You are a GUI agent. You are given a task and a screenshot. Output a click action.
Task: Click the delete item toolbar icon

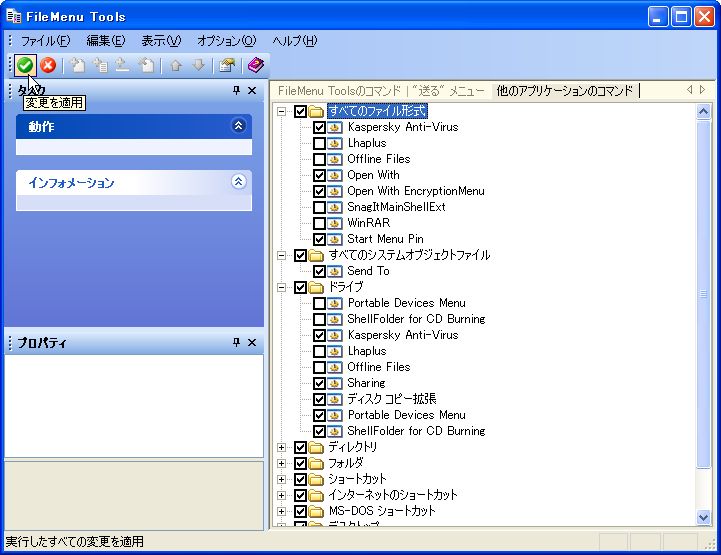146,65
